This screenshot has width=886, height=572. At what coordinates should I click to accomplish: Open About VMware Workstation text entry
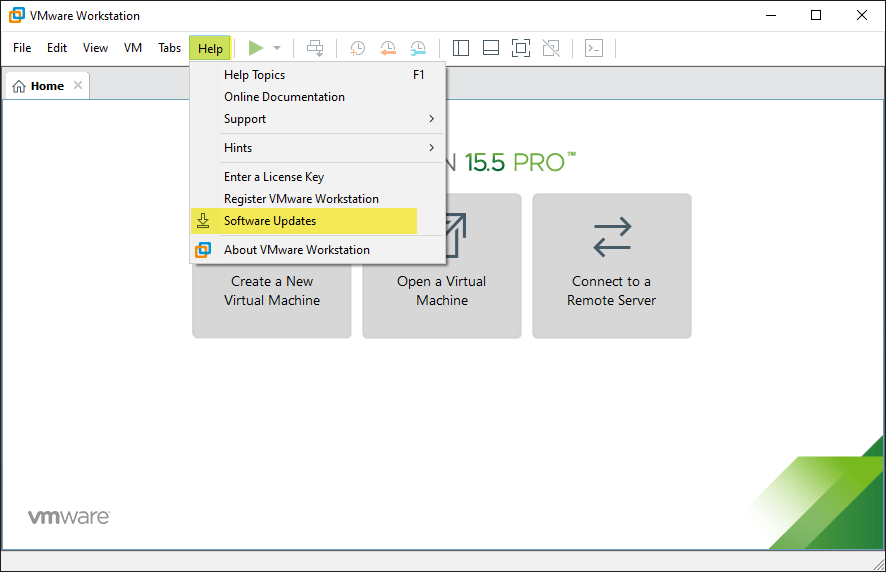(x=297, y=250)
